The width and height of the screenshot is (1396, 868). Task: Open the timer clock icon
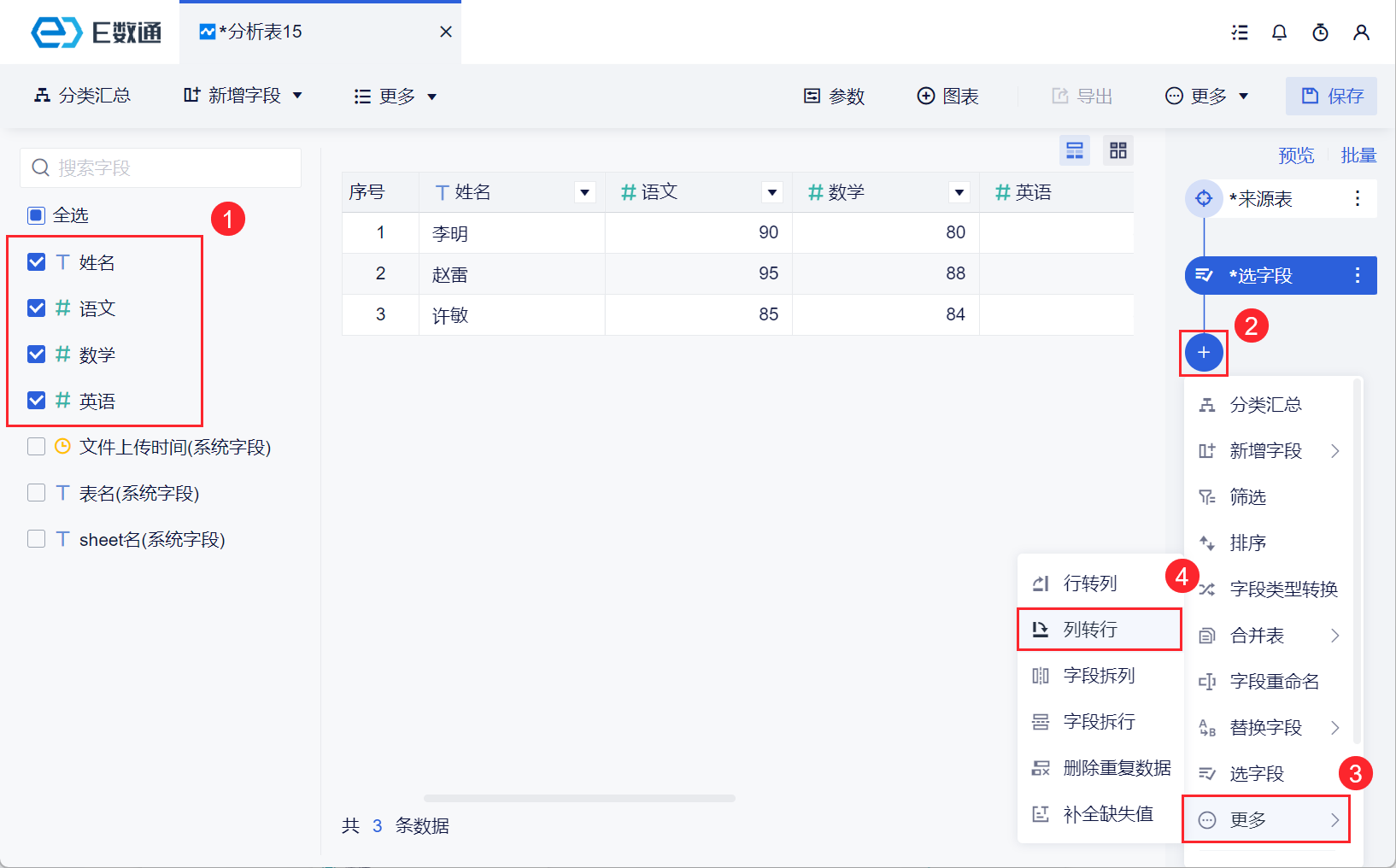click(1320, 32)
